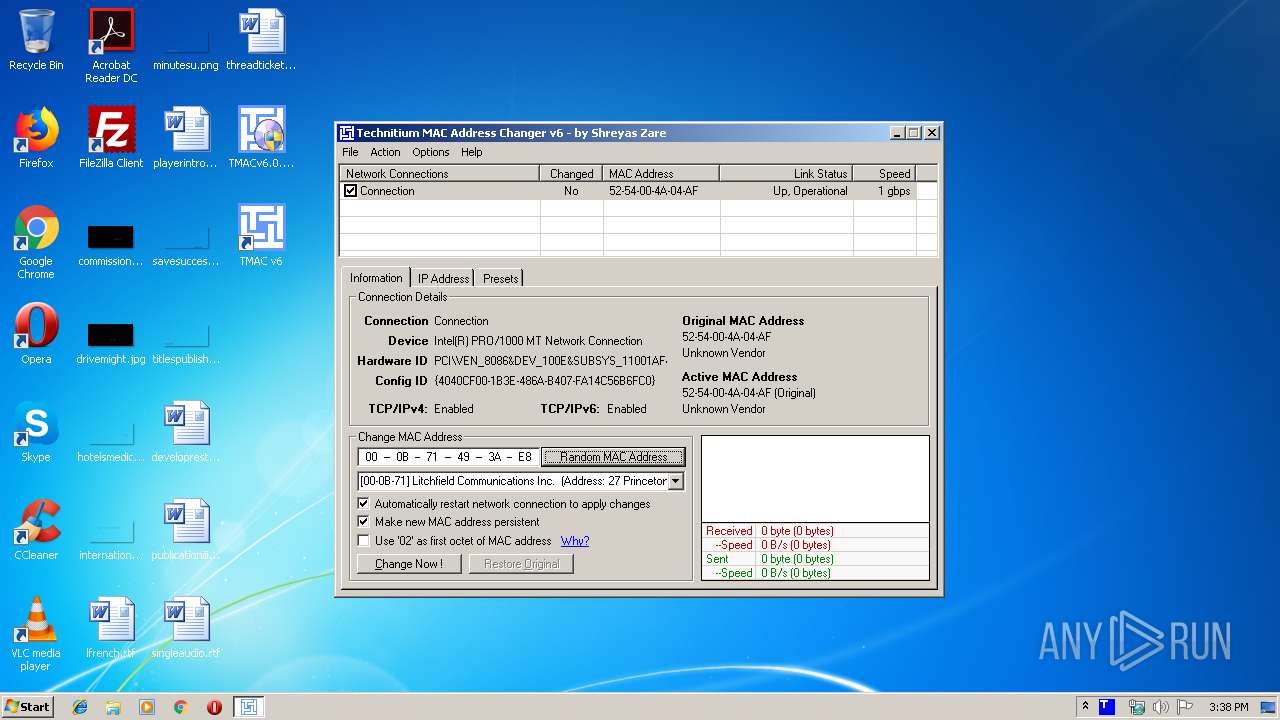Screen dimensions: 1280x720
Task: Launch FileZilla Client desktop icon
Action: (x=111, y=138)
